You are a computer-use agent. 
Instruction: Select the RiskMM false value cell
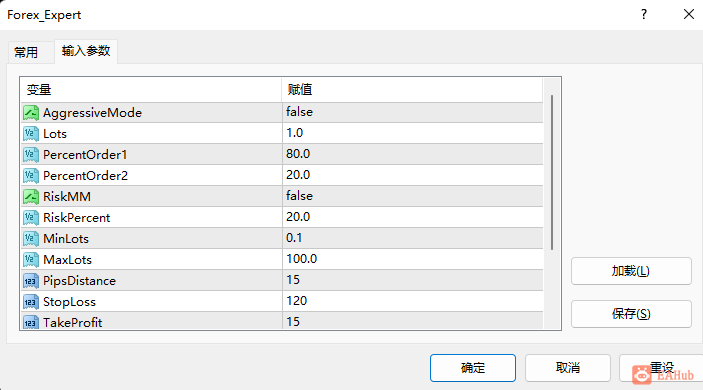coord(412,196)
